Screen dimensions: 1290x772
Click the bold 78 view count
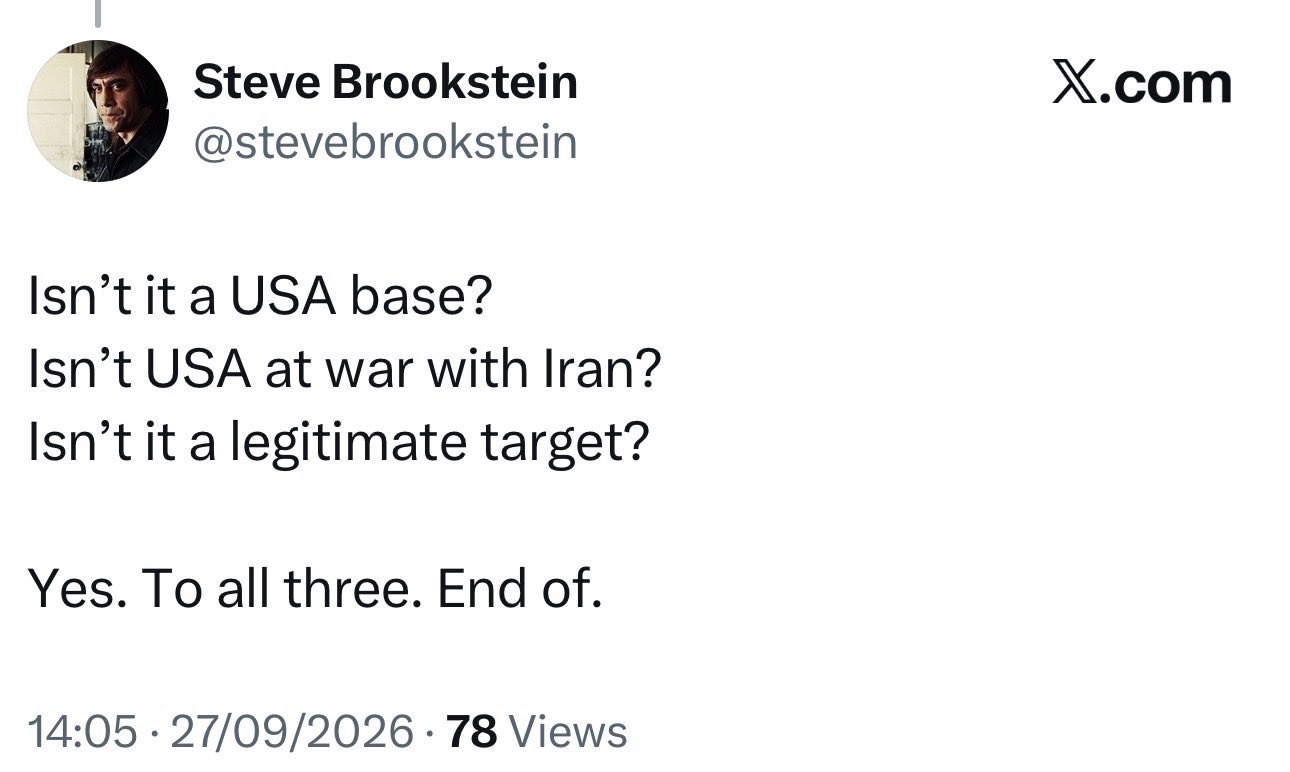pos(472,732)
